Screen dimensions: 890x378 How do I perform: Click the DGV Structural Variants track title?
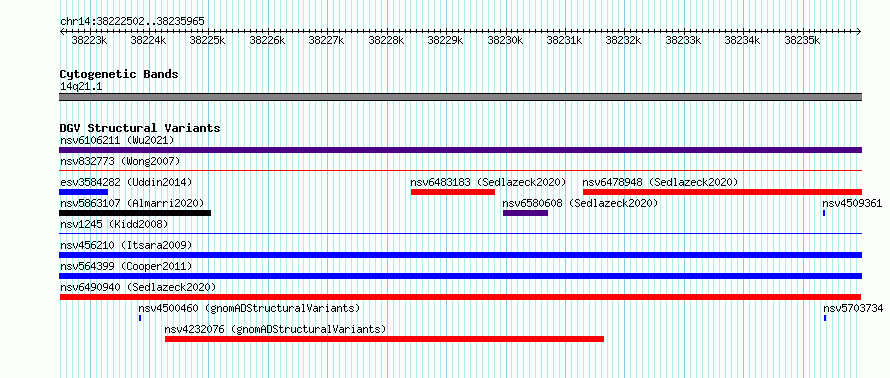pos(140,128)
